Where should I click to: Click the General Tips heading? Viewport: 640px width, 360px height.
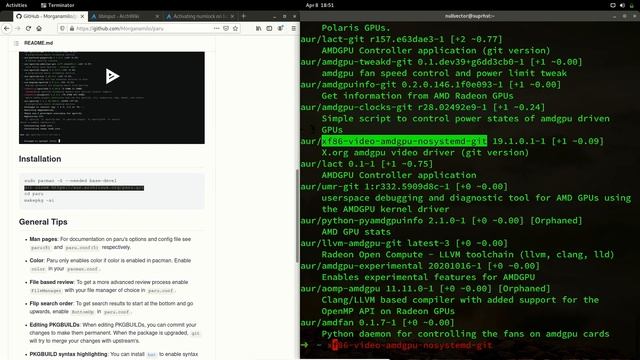[x=43, y=222]
